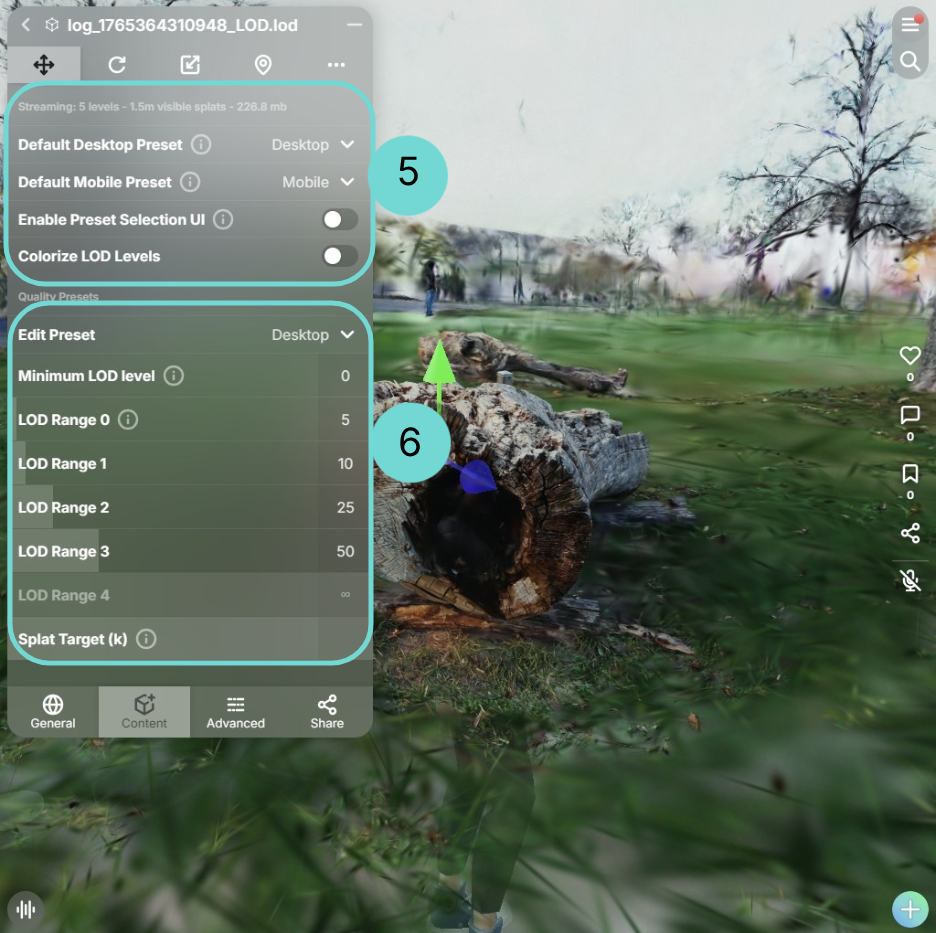Expand the Default Desktop Preset dropdown

(x=313, y=145)
